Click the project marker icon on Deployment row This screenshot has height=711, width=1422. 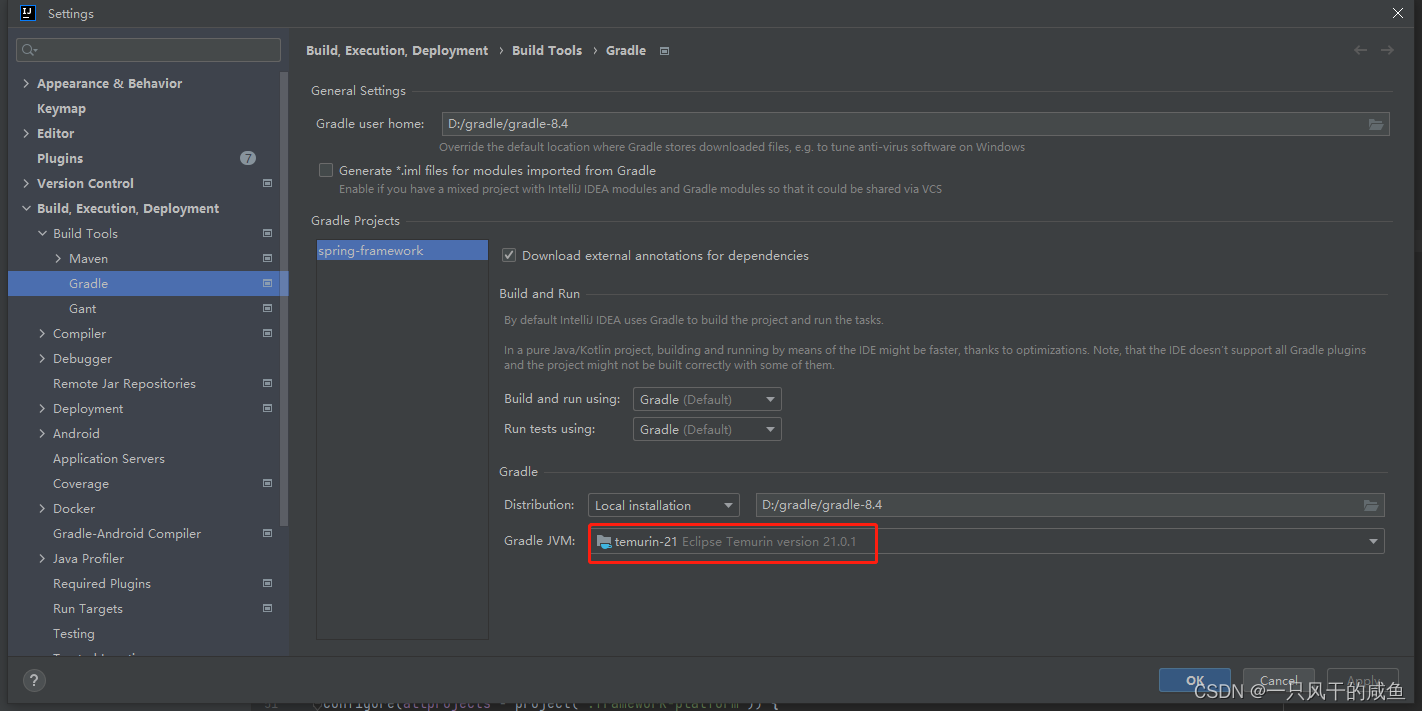[267, 408]
